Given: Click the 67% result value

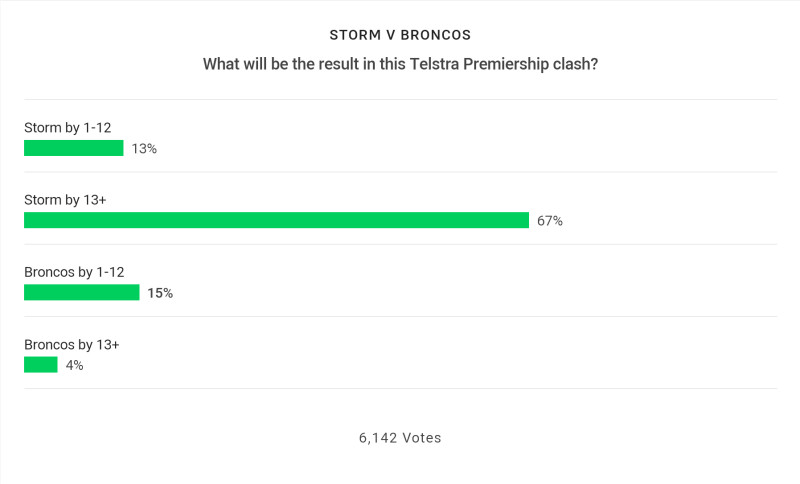Looking at the screenshot, I should click(x=549, y=221).
